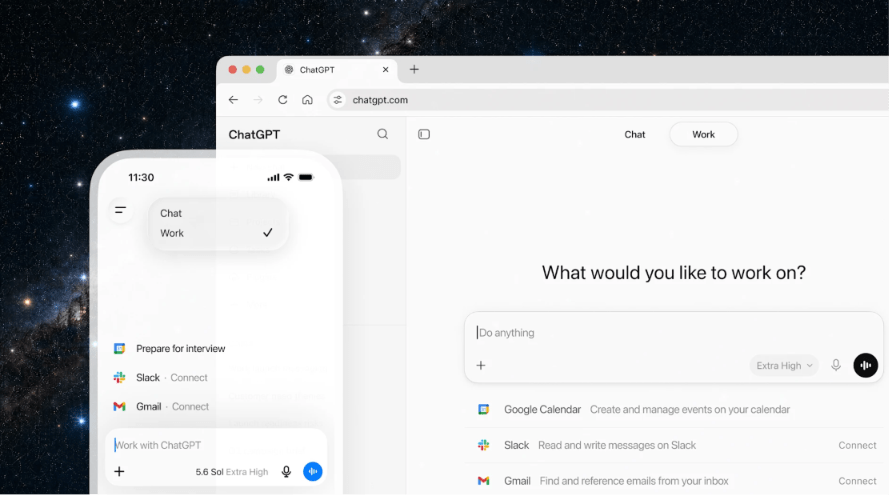Add attachment with desktop plus icon
This screenshot has height=495, width=889.
(481, 365)
